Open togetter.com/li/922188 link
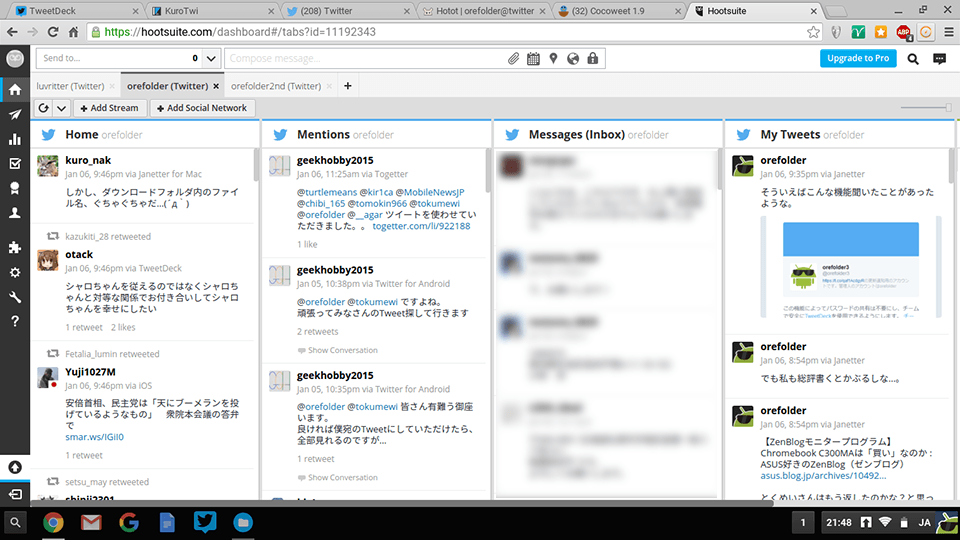960x540 pixels. pos(421,226)
